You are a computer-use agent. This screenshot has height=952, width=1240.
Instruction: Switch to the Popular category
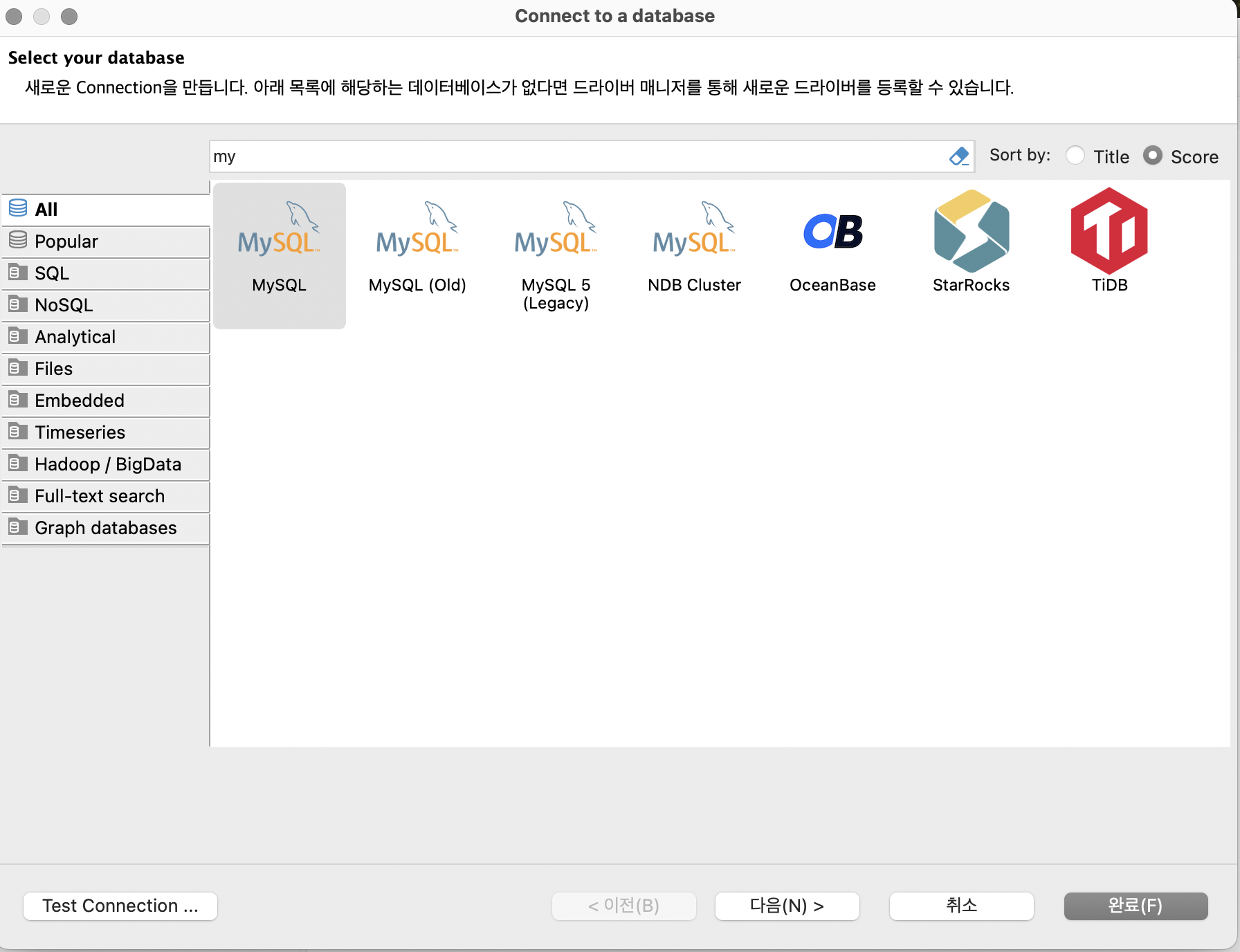coord(106,241)
